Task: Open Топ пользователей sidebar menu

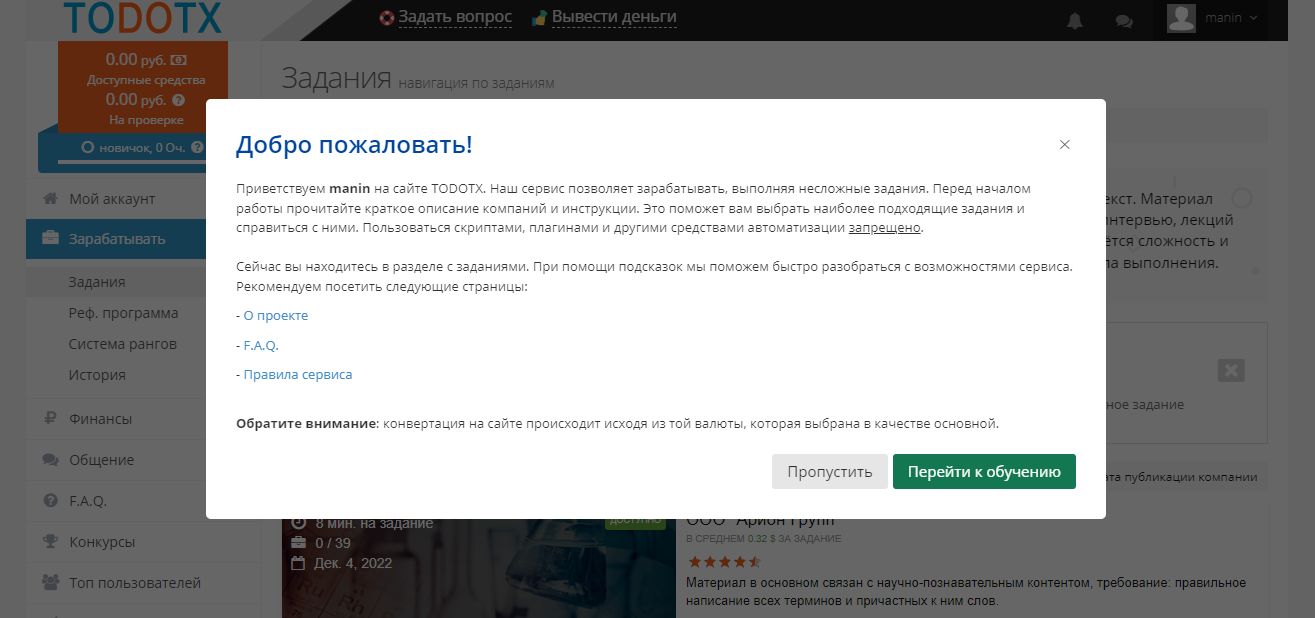Action: (143, 583)
